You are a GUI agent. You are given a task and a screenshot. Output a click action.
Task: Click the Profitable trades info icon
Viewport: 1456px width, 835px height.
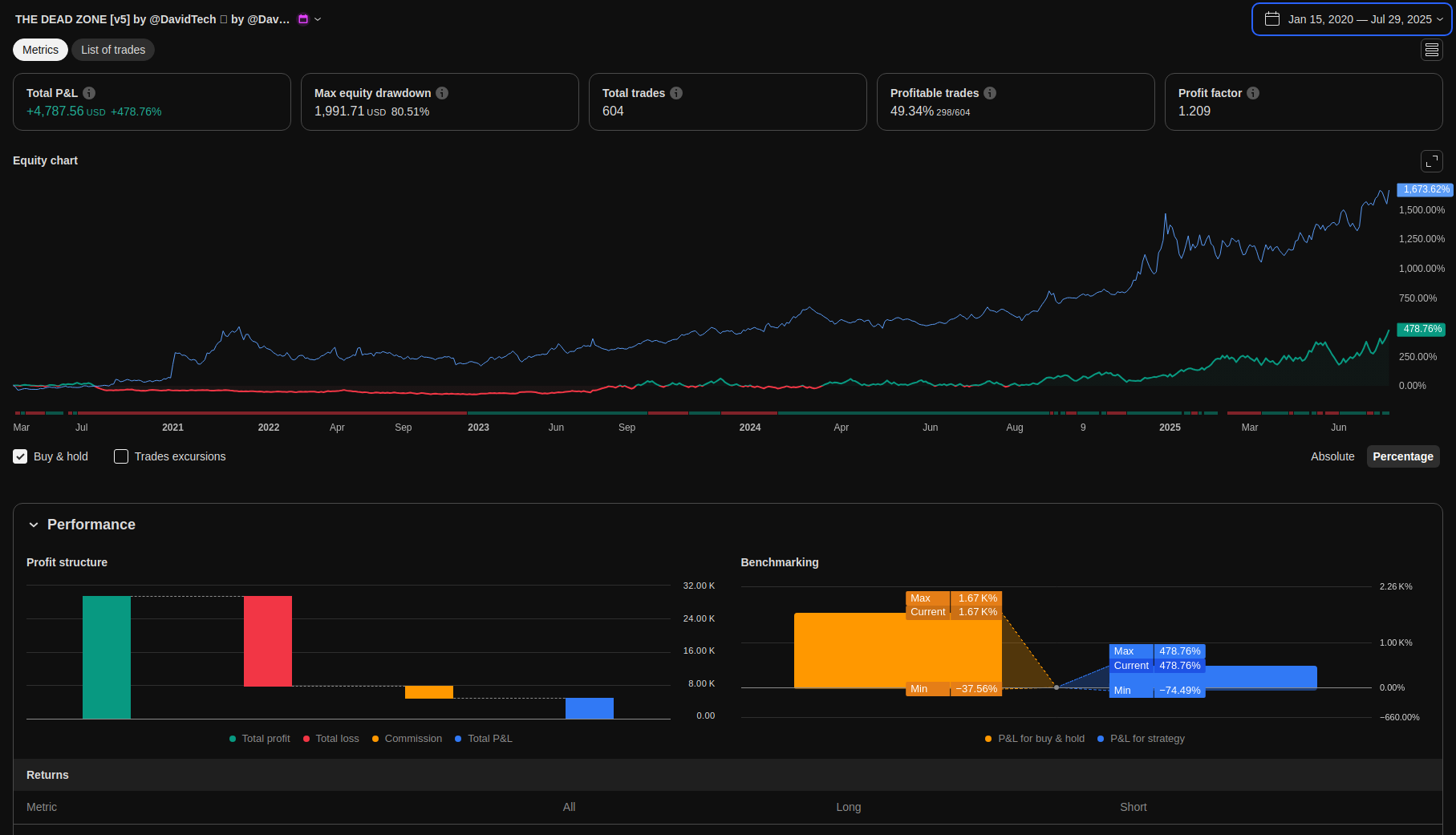(990, 93)
